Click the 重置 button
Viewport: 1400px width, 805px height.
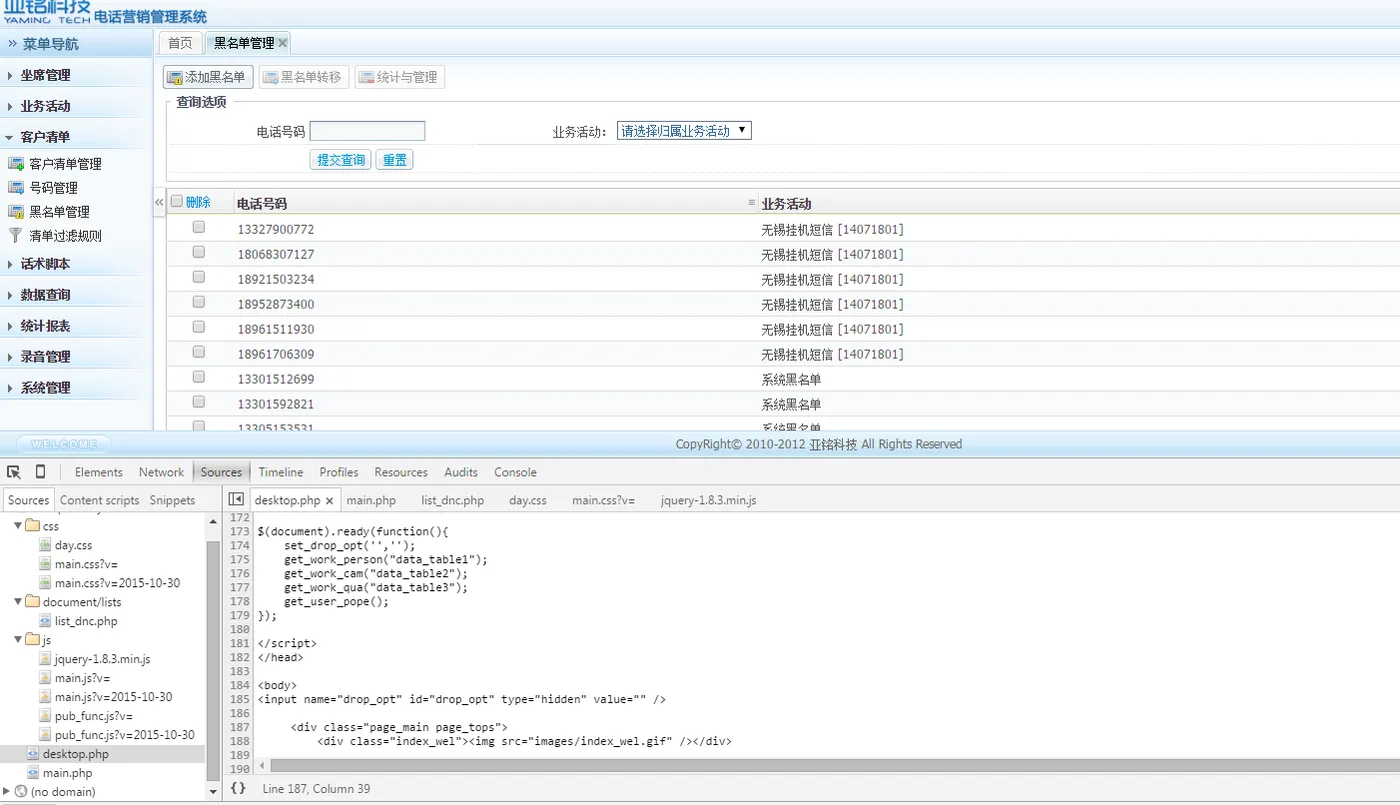394,160
